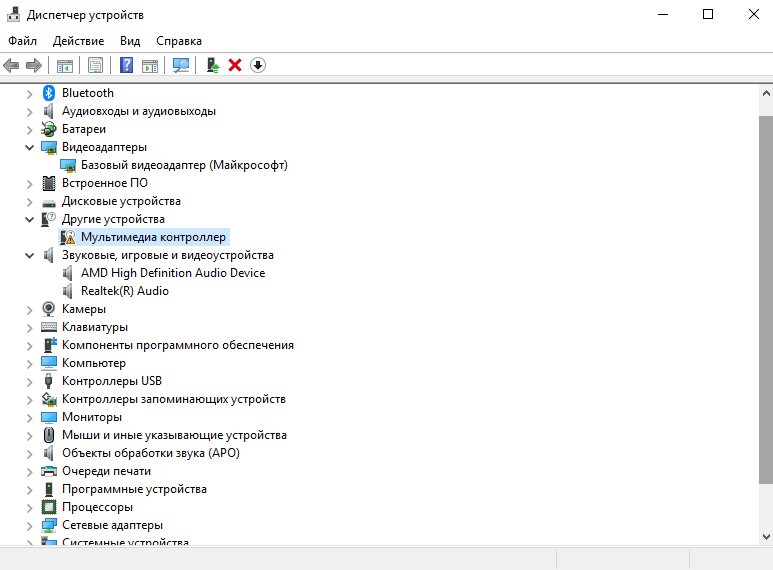Click the Forward arrow toolbar icon
Image resolution: width=773 pixels, height=570 pixels.
click(x=34, y=65)
